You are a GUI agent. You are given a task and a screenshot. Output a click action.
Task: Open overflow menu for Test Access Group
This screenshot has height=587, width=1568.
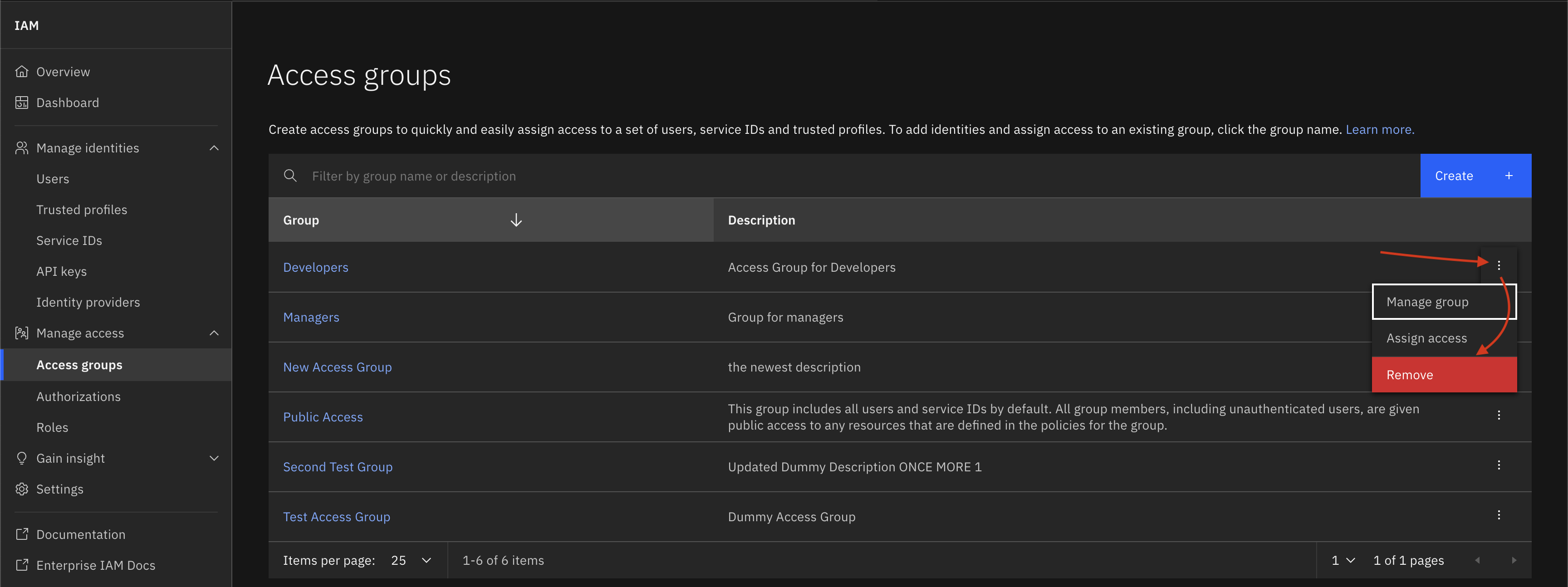coord(1499,515)
